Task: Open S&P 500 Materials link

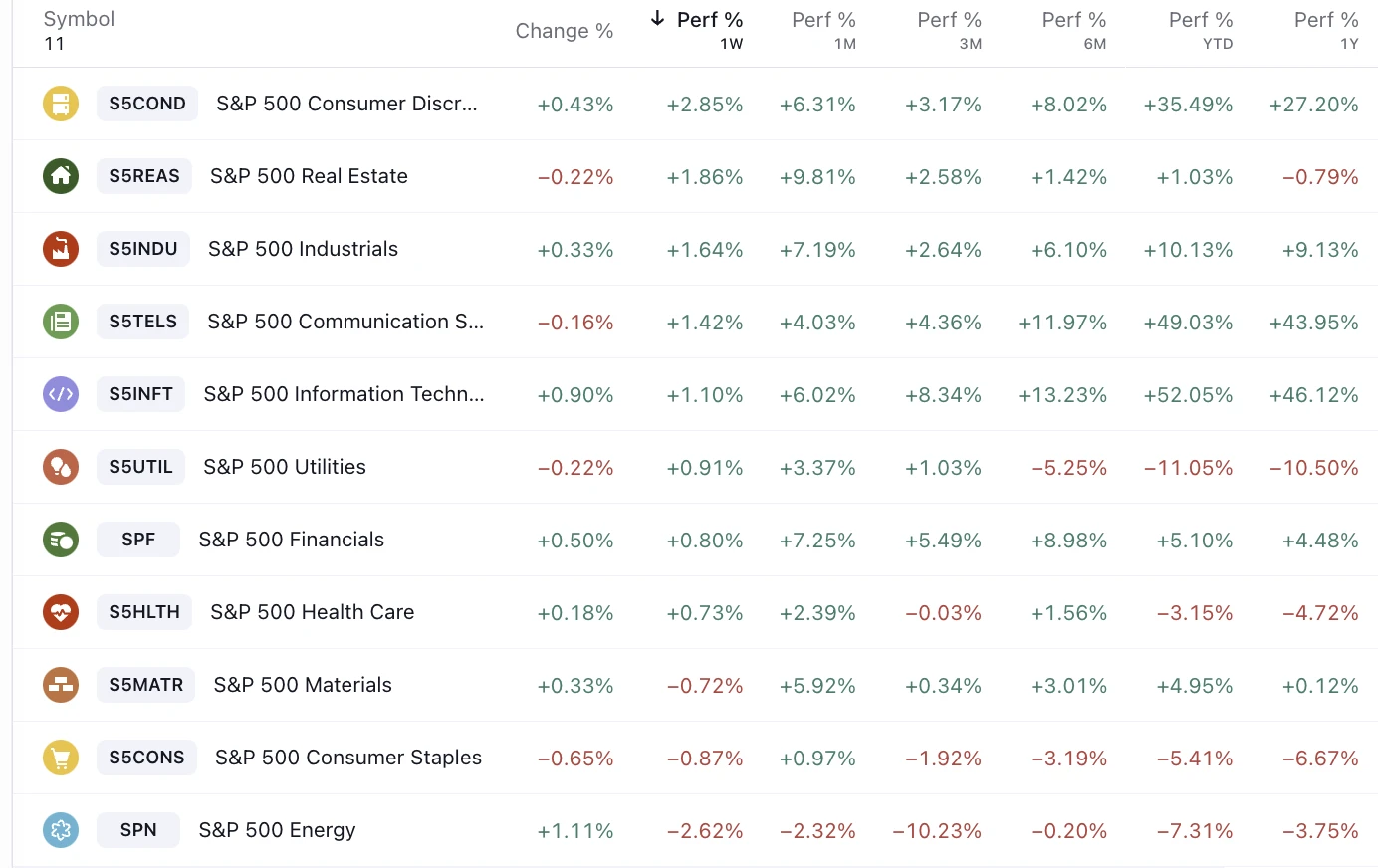Action: point(303,685)
